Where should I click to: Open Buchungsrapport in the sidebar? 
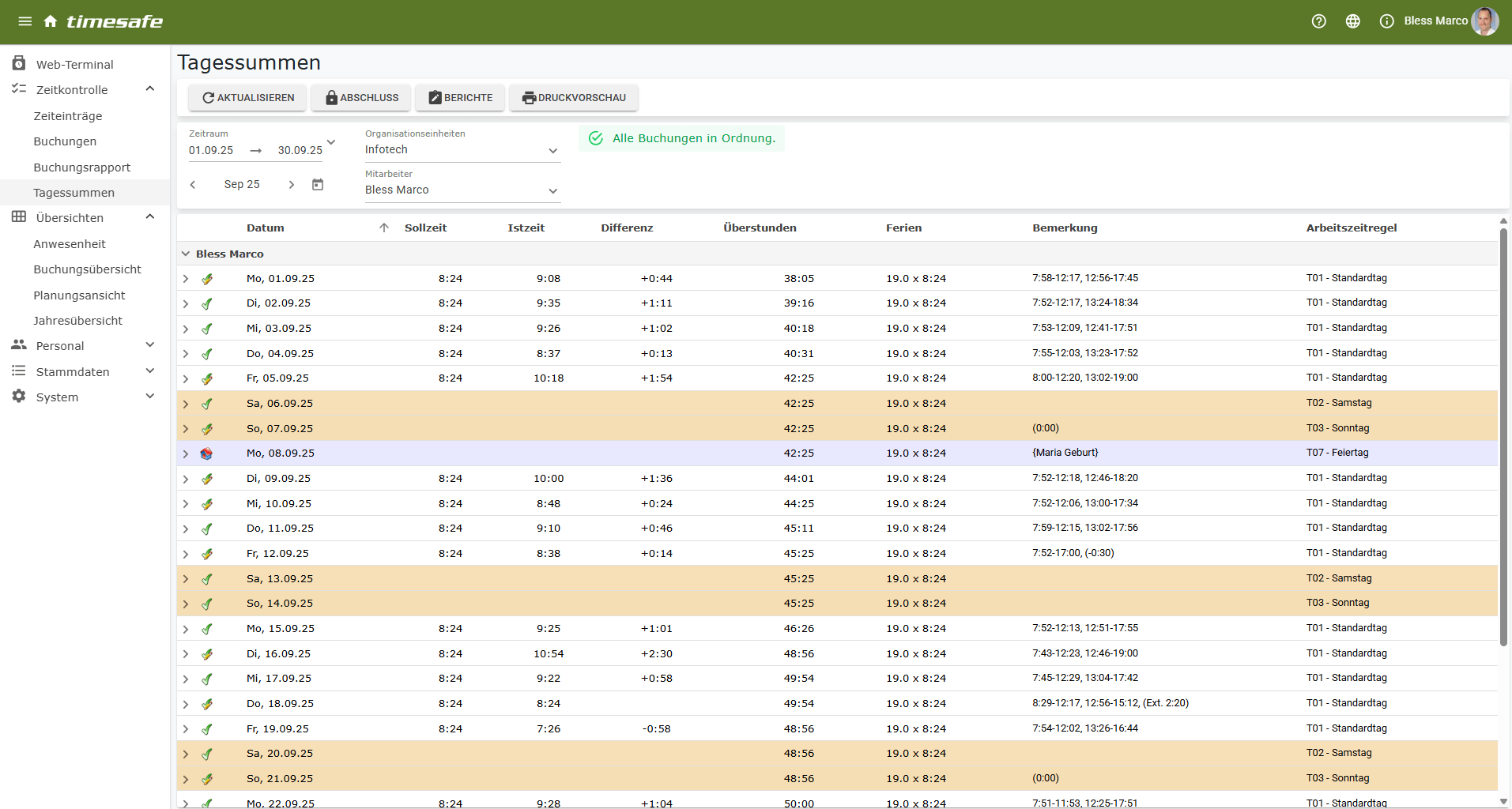coord(82,167)
